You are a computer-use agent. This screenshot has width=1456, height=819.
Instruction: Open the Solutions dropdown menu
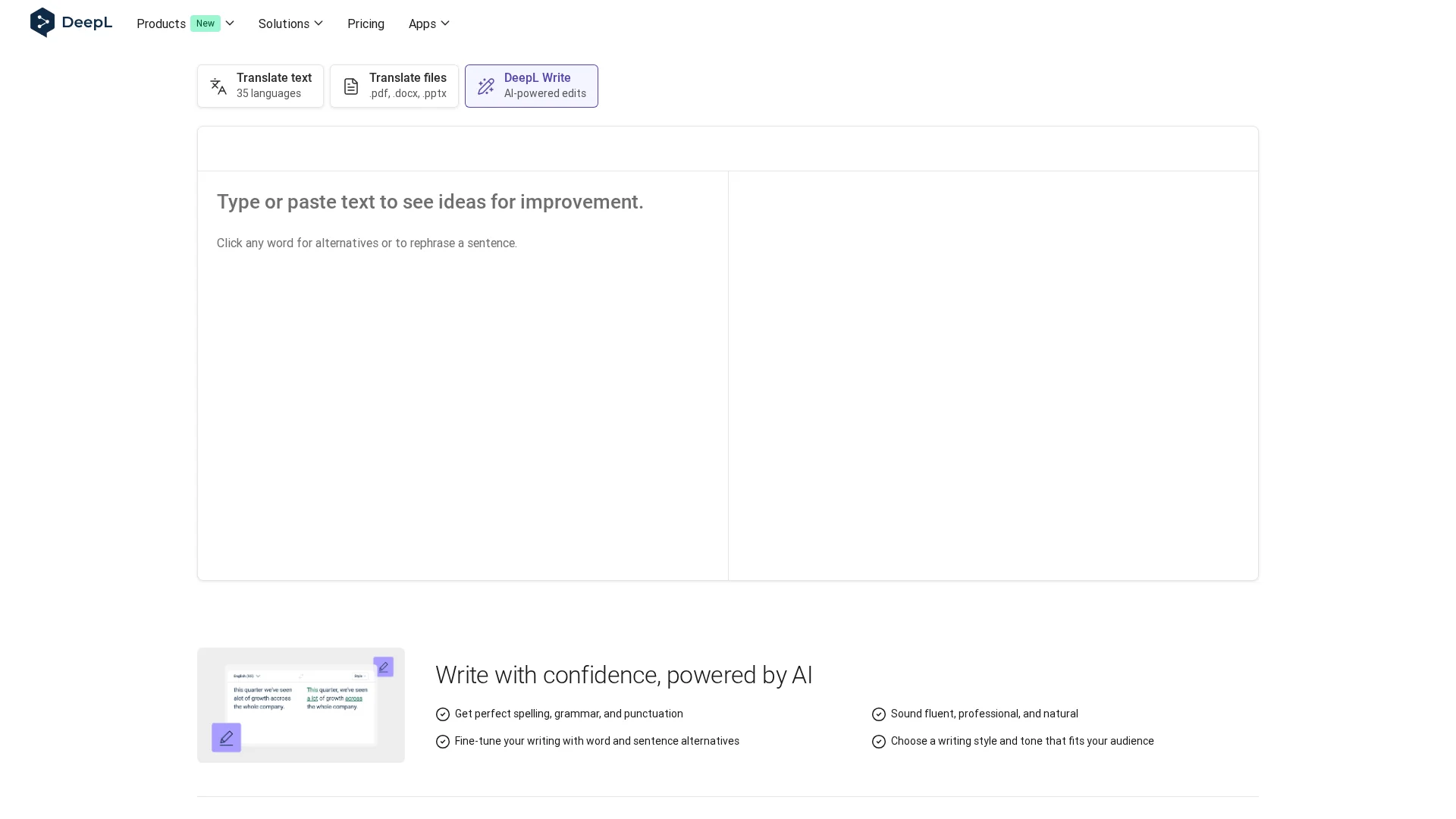[290, 24]
